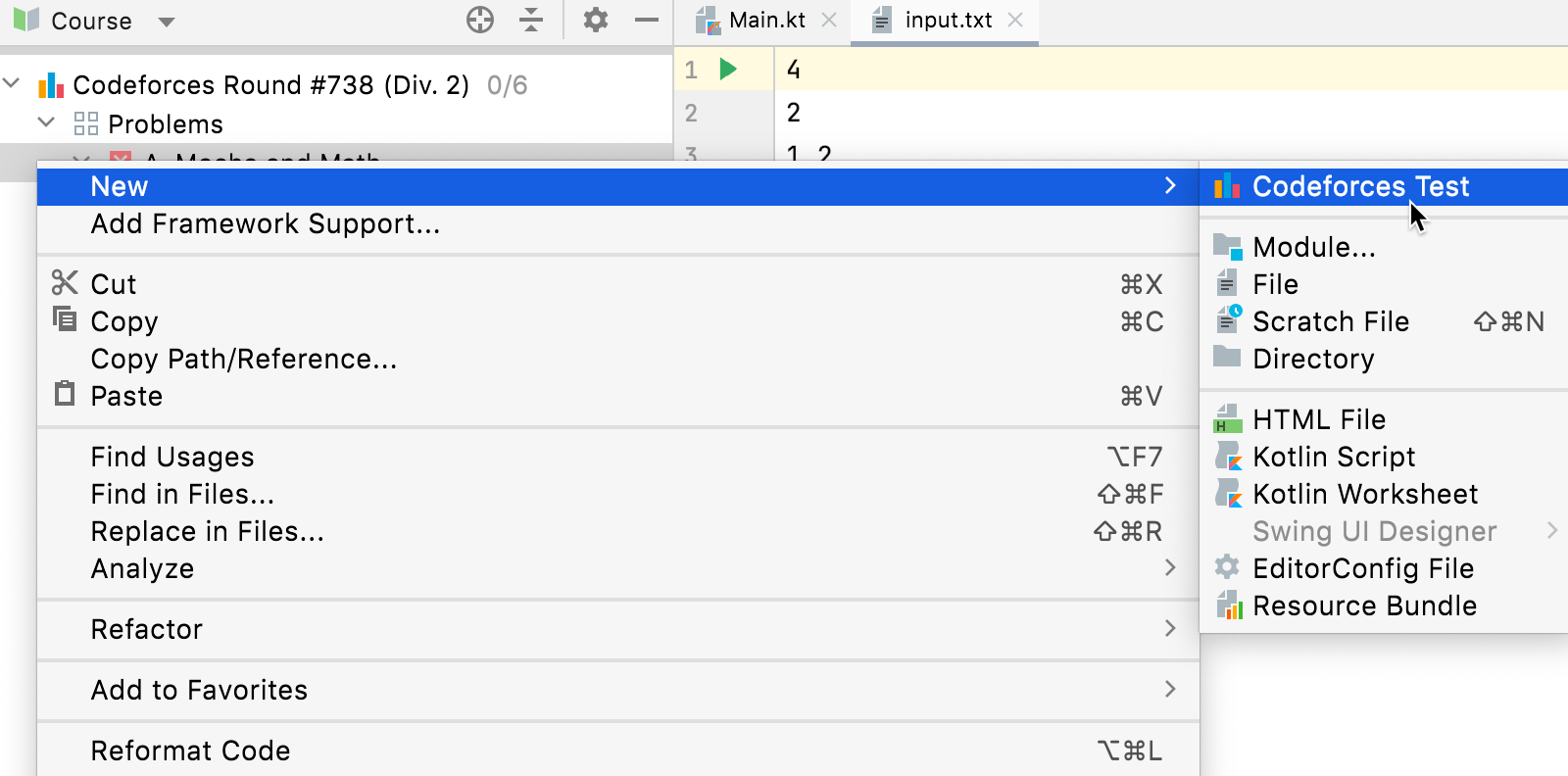Viewport: 1568px width, 776px height.
Task: Open Course panel settings gear
Action: click(595, 20)
